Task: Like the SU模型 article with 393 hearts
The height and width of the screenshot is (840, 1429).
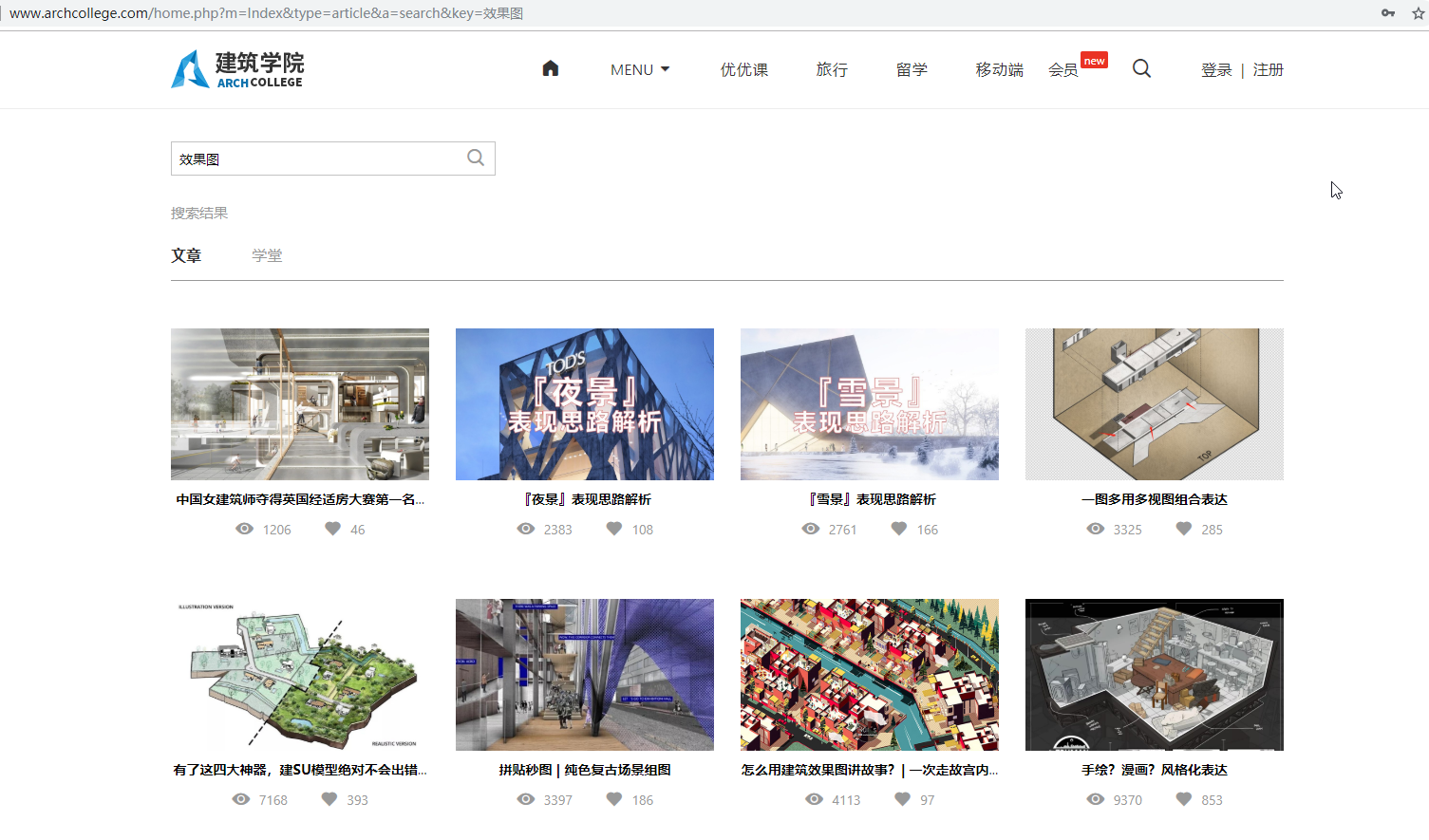Action: (329, 799)
